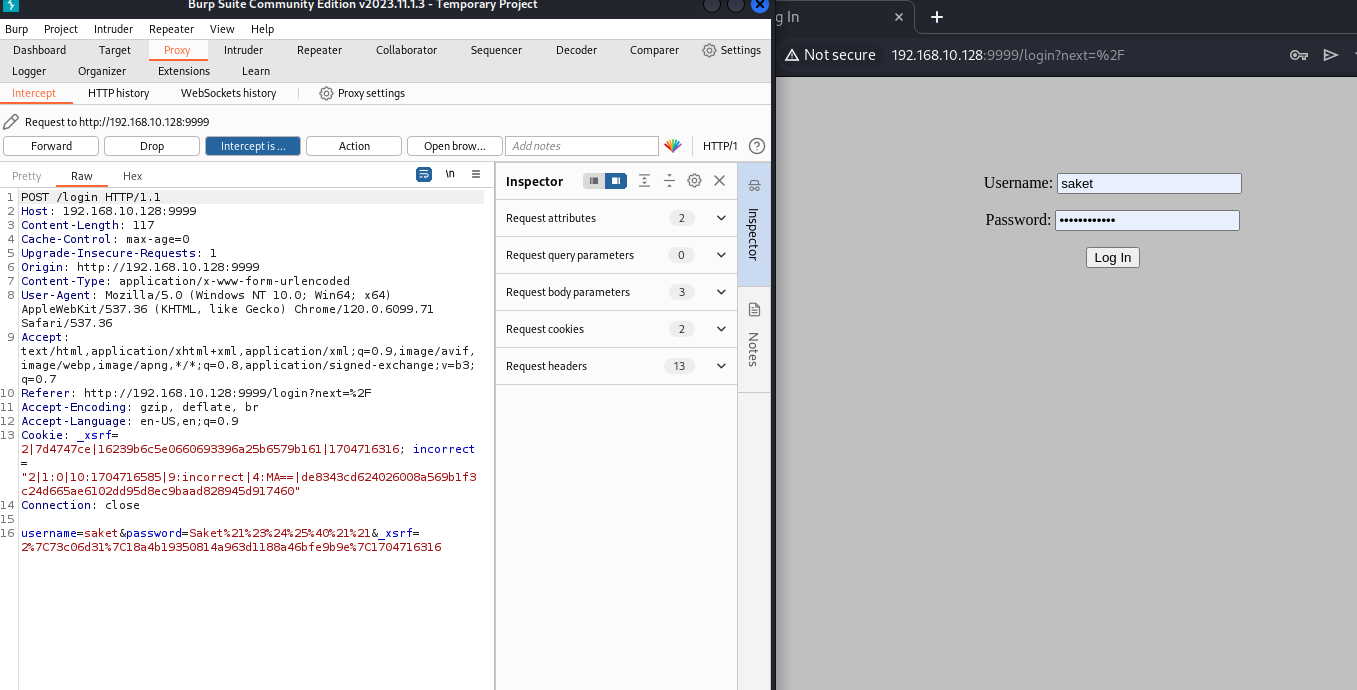Open the Burp menu
1357x690 pixels.
[17, 29]
